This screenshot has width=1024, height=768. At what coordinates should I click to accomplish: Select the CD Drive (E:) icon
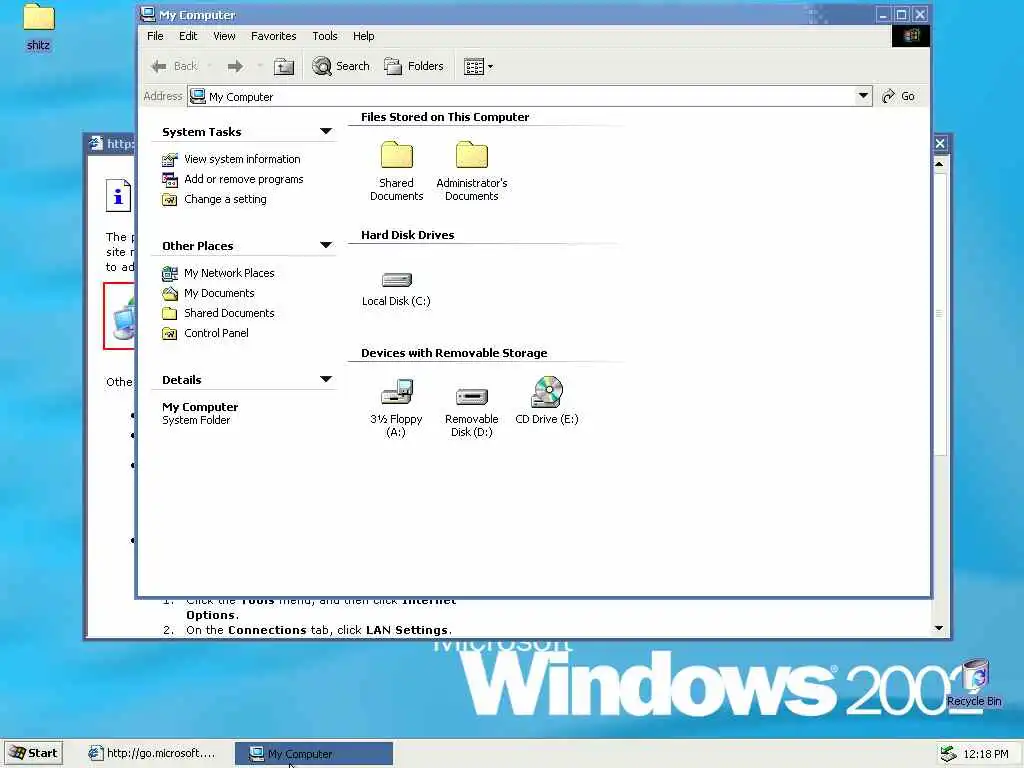(547, 392)
